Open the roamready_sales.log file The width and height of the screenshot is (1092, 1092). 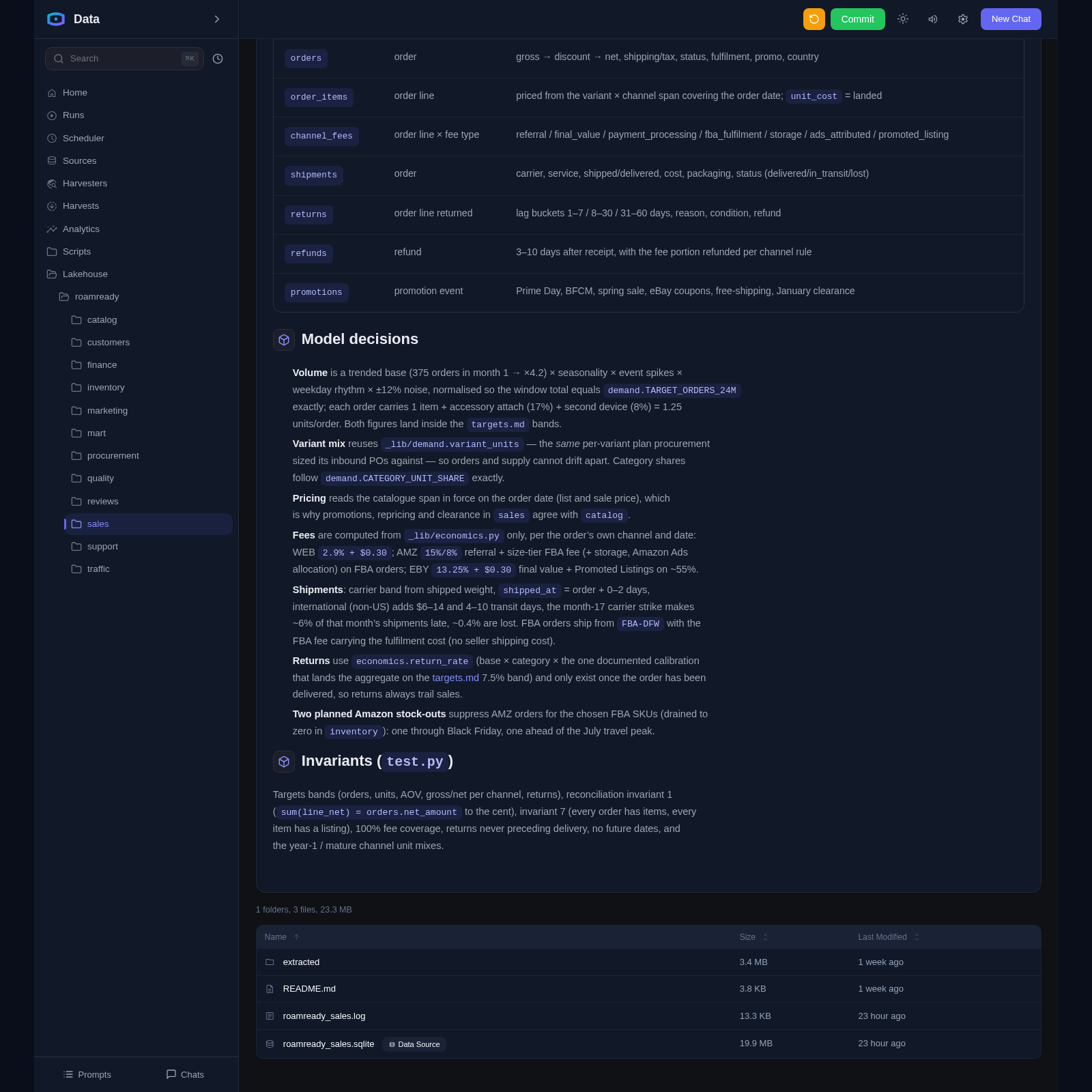click(x=648, y=1016)
